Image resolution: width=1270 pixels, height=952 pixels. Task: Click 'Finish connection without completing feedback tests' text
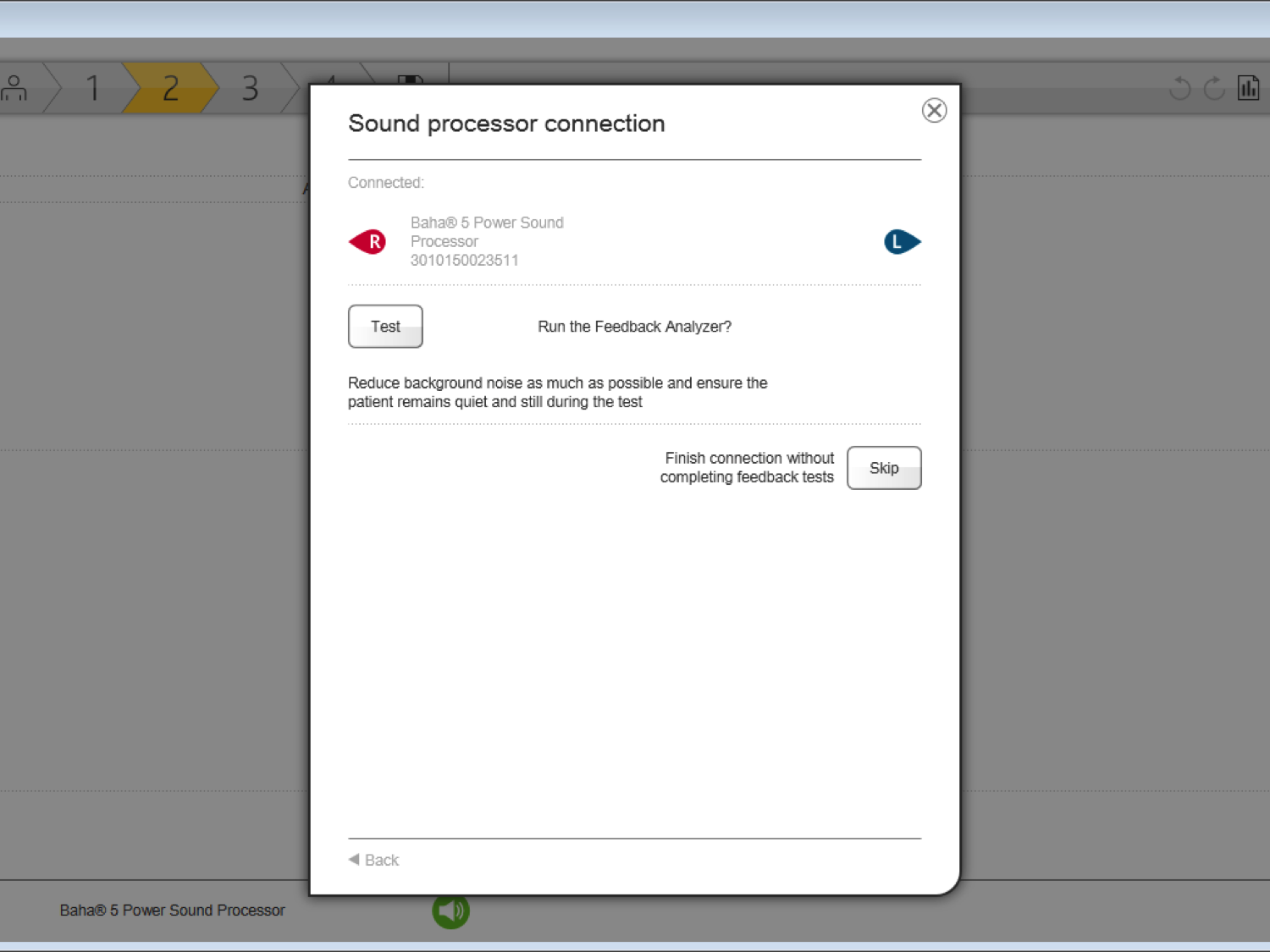coord(747,468)
